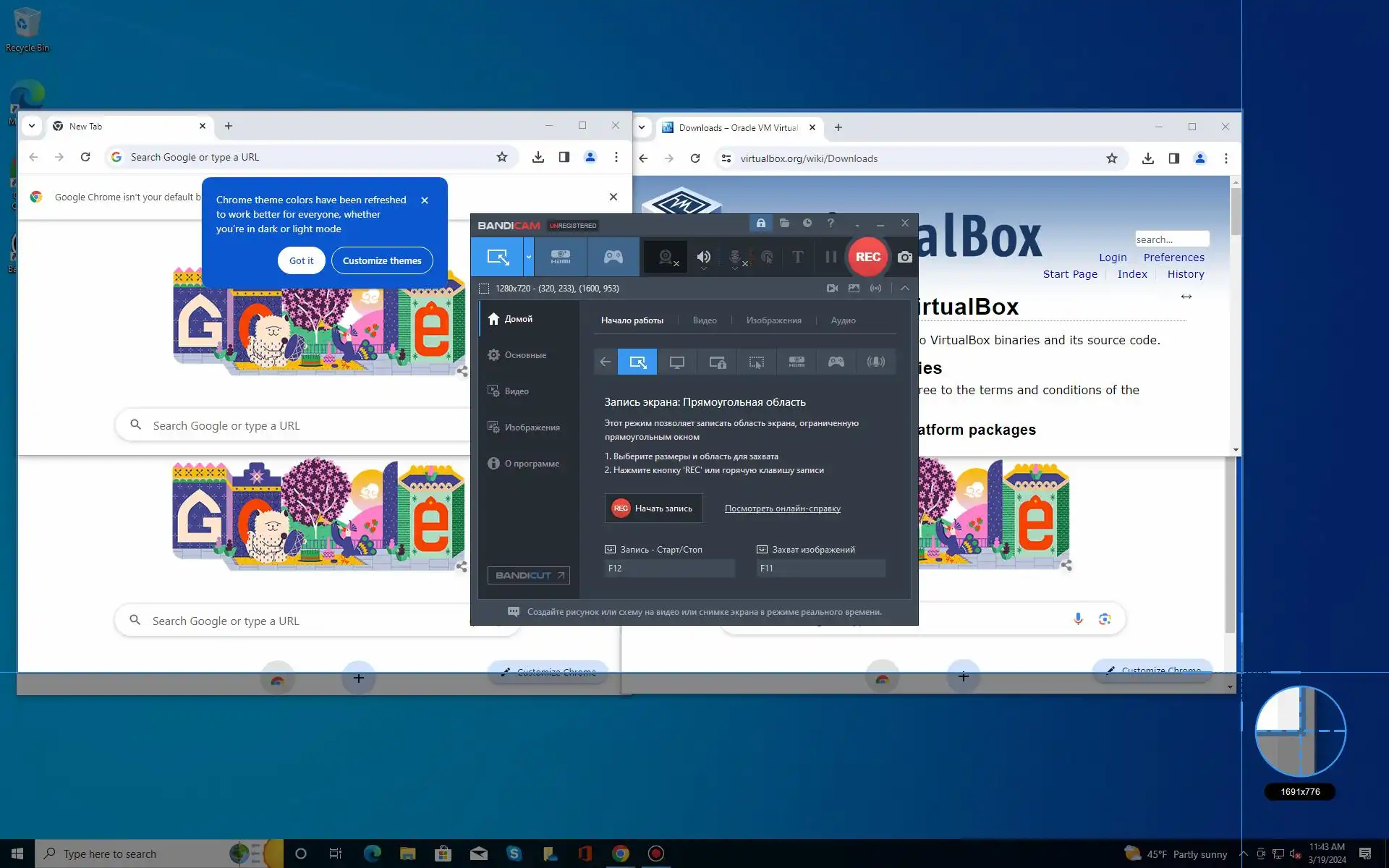
Task: Open scheduled recording clock icon
Action: [807, 224]
